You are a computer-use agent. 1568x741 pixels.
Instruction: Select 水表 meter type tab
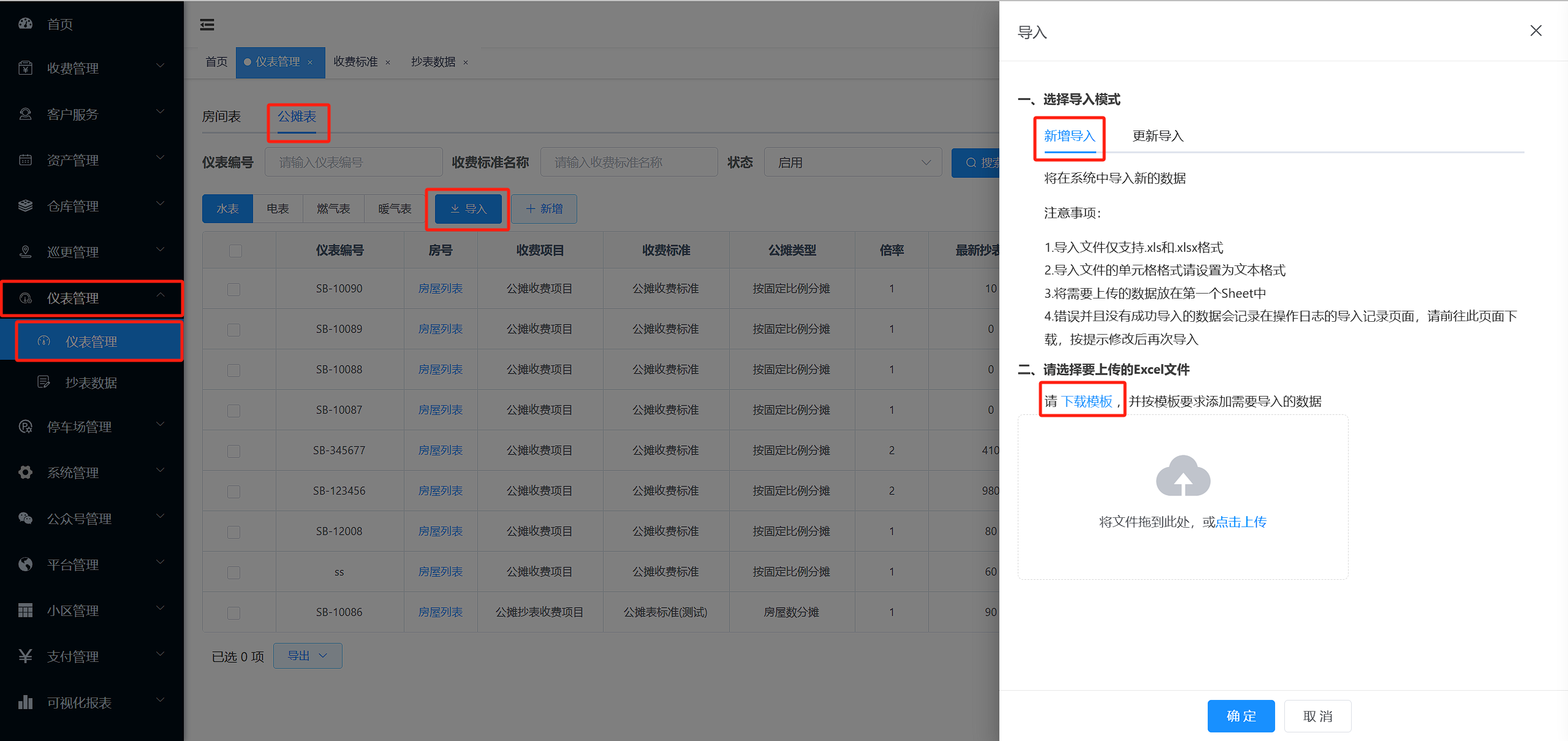[227, 209]
